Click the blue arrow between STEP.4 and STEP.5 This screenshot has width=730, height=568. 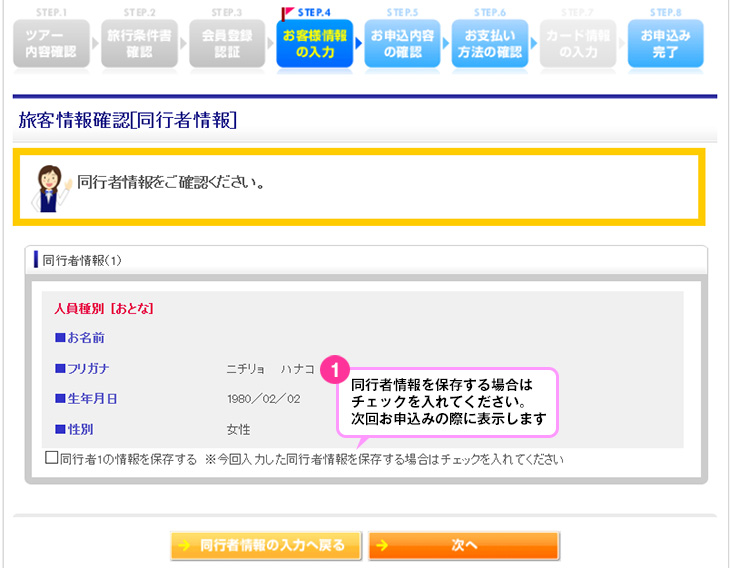coord(358,45)
